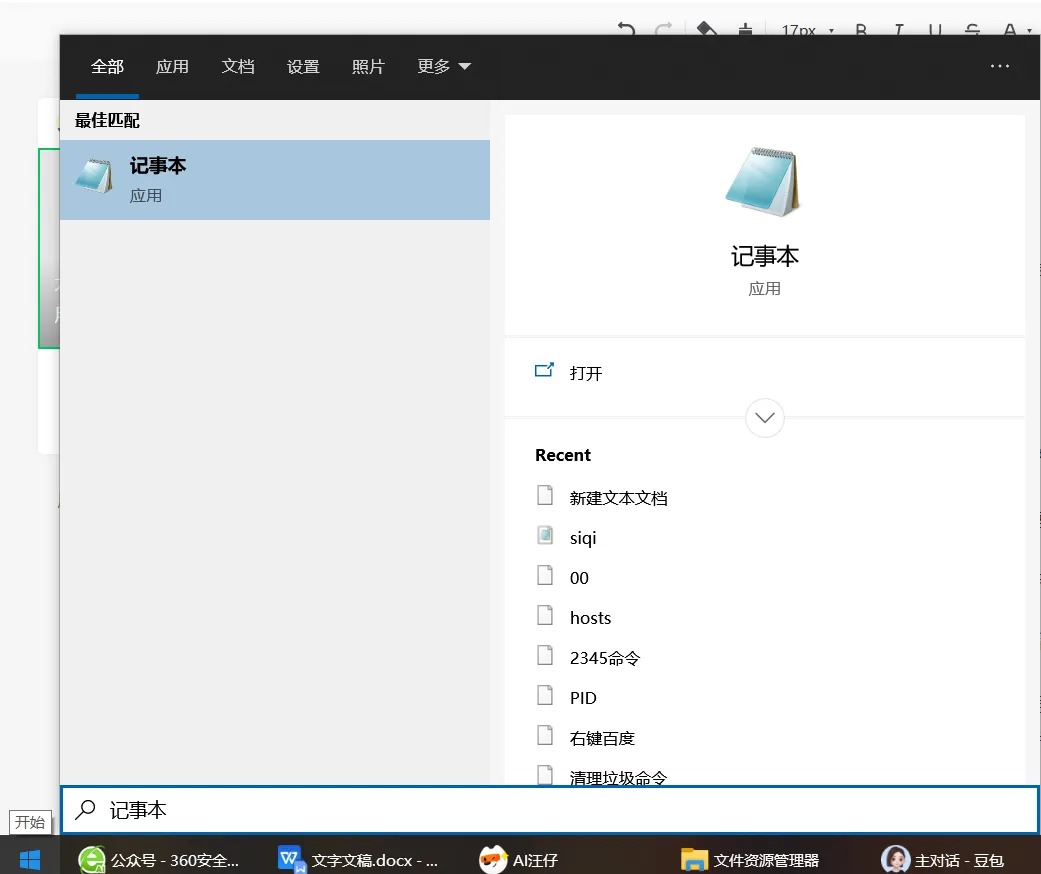Screen dimensions: 1041x874
Task: Switch to 360 browser 公众号 taskbar item
Action: pyautogui.click(x=159, y=860)
